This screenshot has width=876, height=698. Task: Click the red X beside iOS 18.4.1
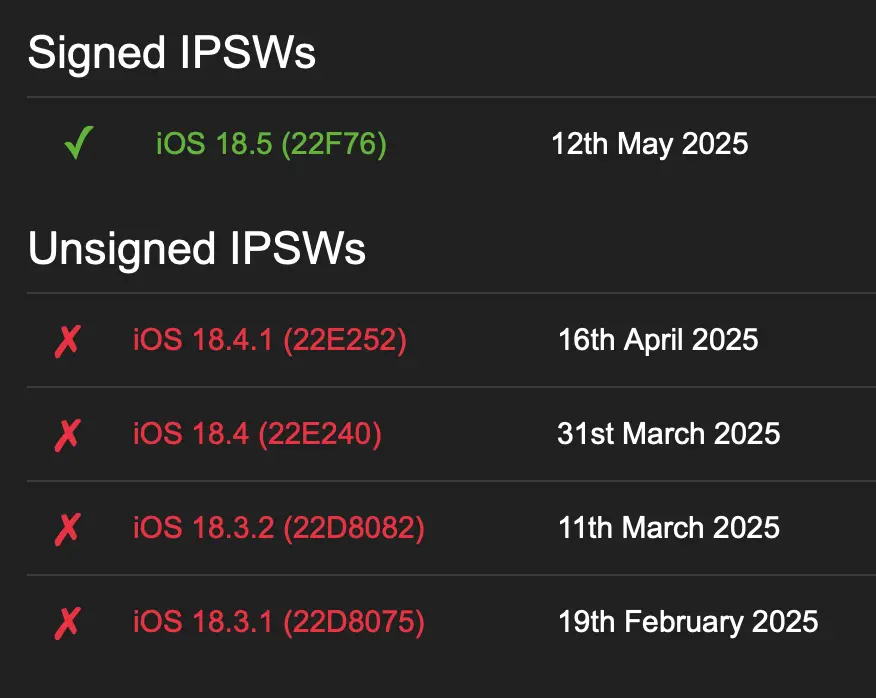[67, 341]
